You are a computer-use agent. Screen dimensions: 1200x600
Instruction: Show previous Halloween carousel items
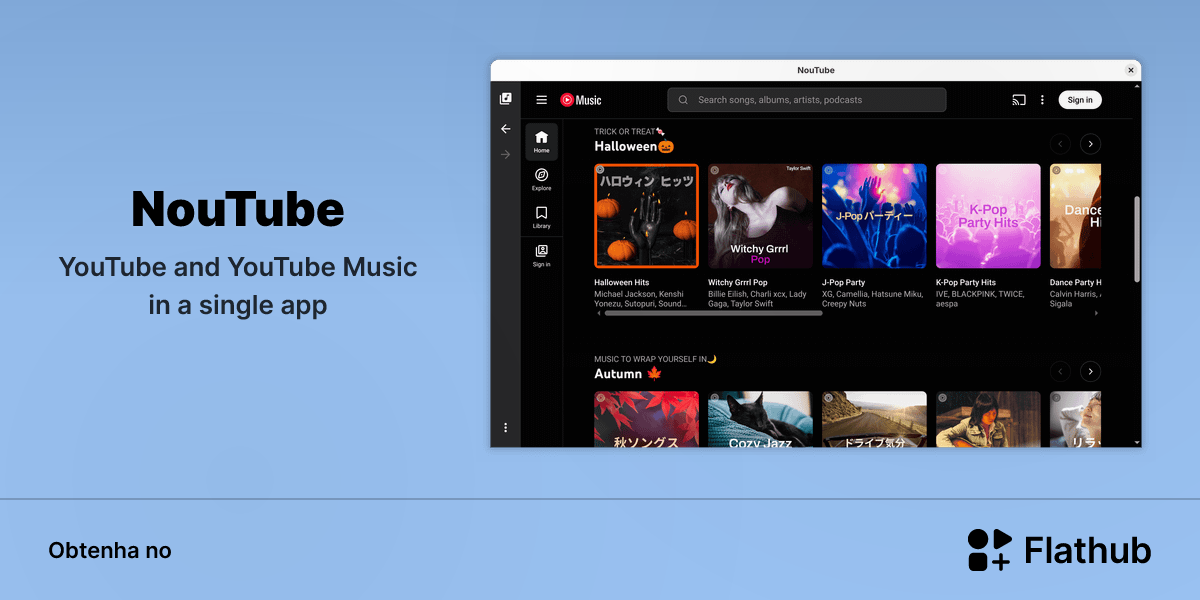(x=1060, y=144)
